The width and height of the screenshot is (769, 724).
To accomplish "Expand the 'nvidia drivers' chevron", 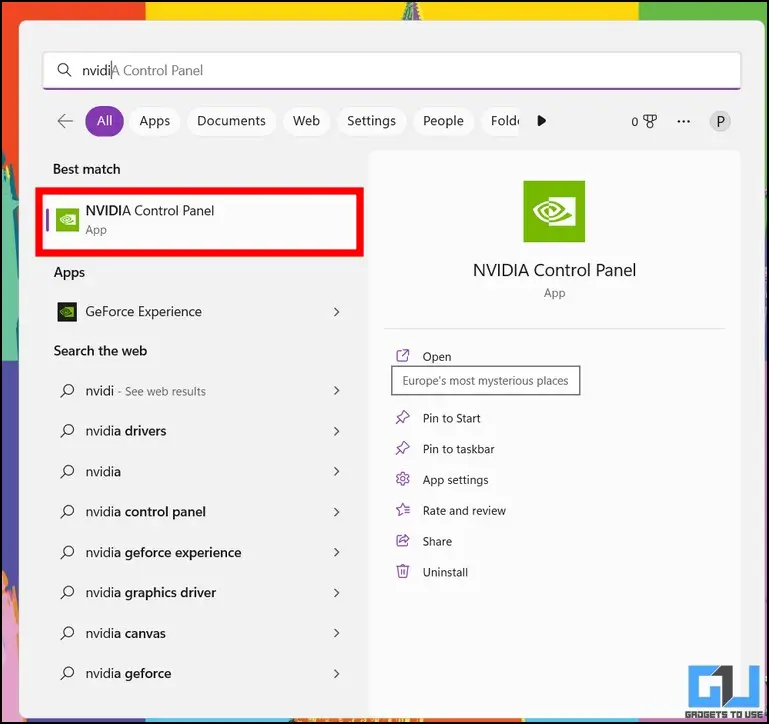I will coord(336,431).
